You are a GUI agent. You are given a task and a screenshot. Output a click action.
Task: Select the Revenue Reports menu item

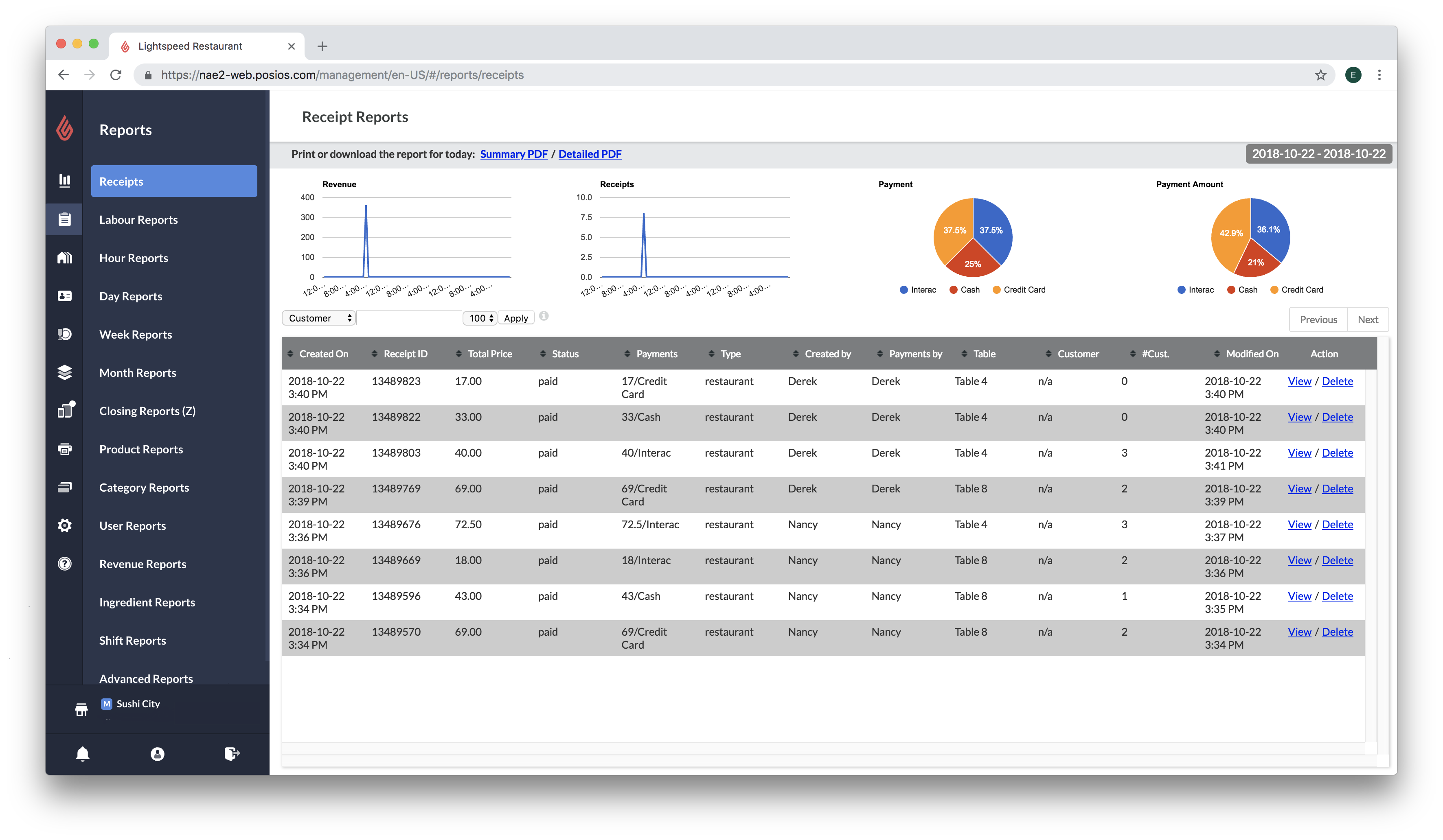(x=142, y=563)
